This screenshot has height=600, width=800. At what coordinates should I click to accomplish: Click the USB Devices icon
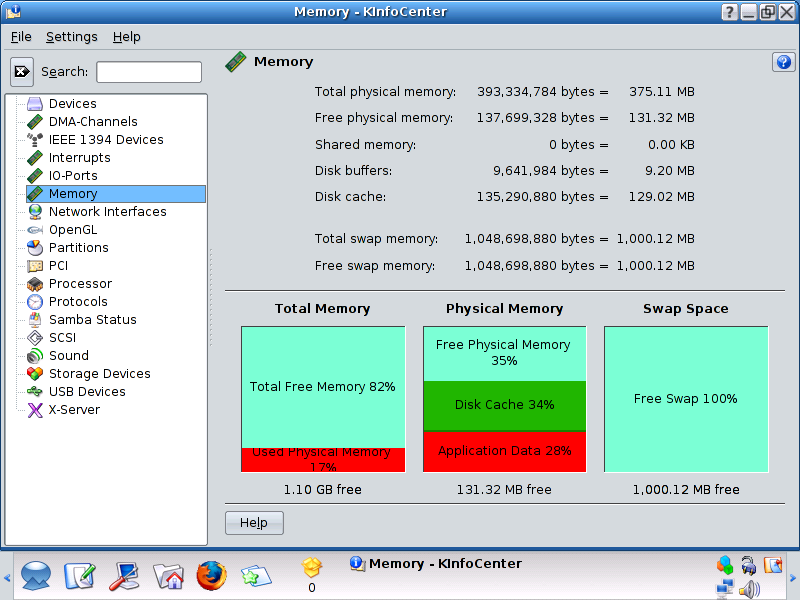click(x=35, y=391)
